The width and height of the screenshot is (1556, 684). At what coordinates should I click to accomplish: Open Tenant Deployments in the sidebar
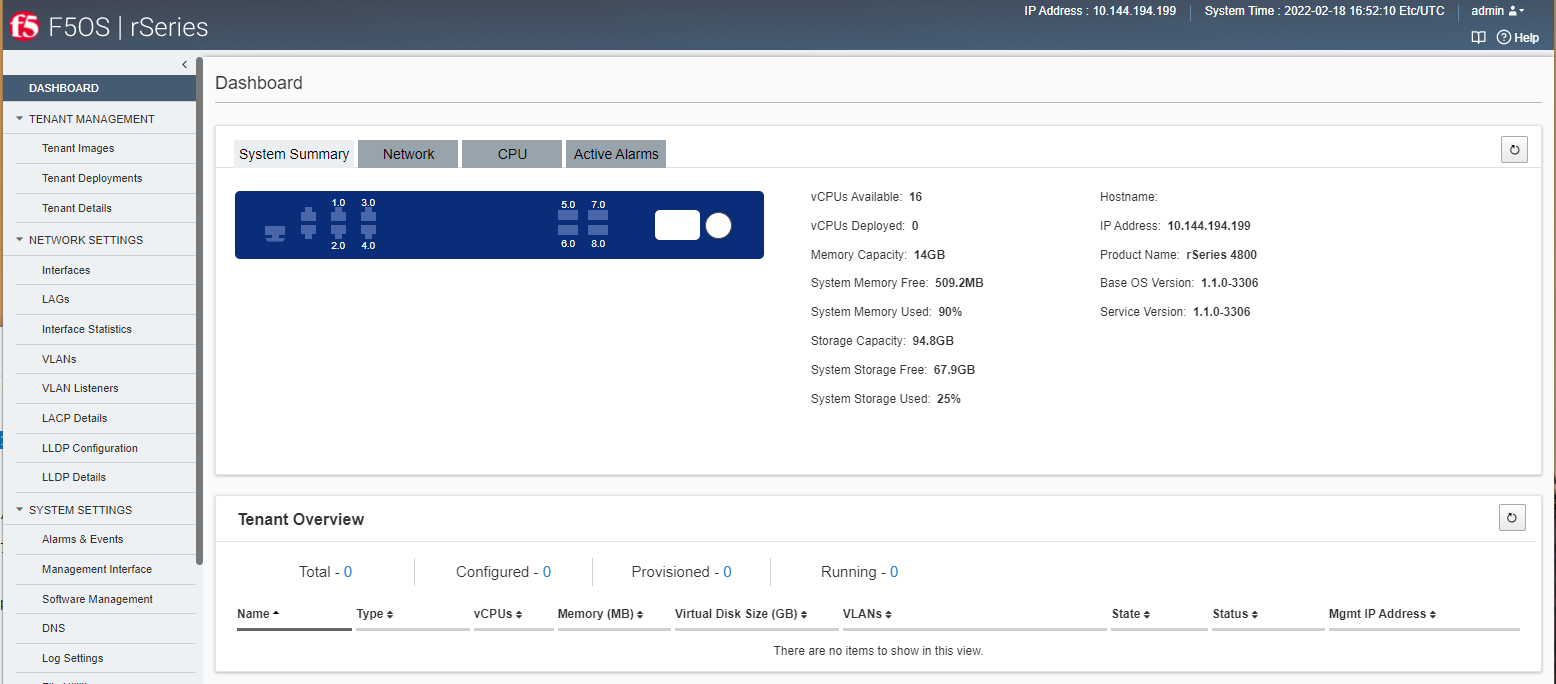point(92,178)
